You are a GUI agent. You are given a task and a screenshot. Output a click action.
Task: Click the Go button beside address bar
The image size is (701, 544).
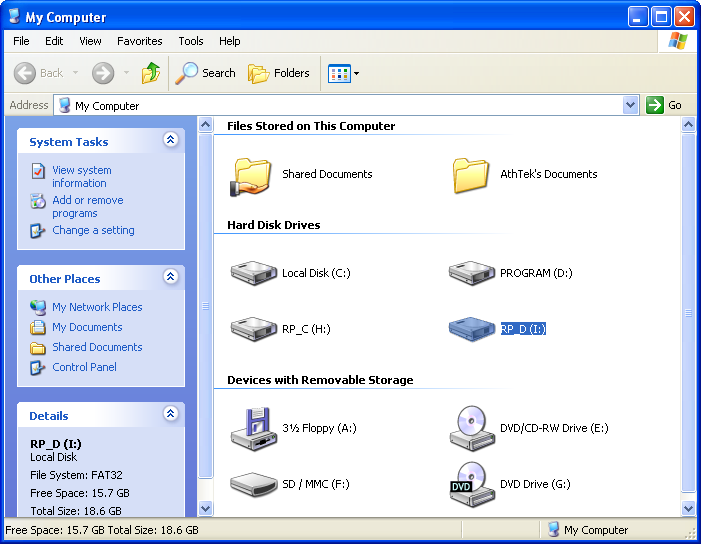point(665,105)
